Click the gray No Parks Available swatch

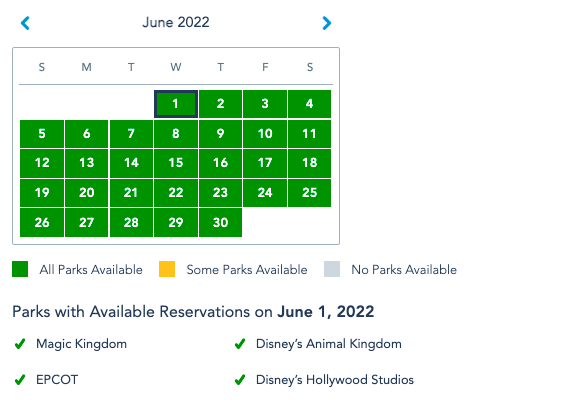[x=332, y=269]
